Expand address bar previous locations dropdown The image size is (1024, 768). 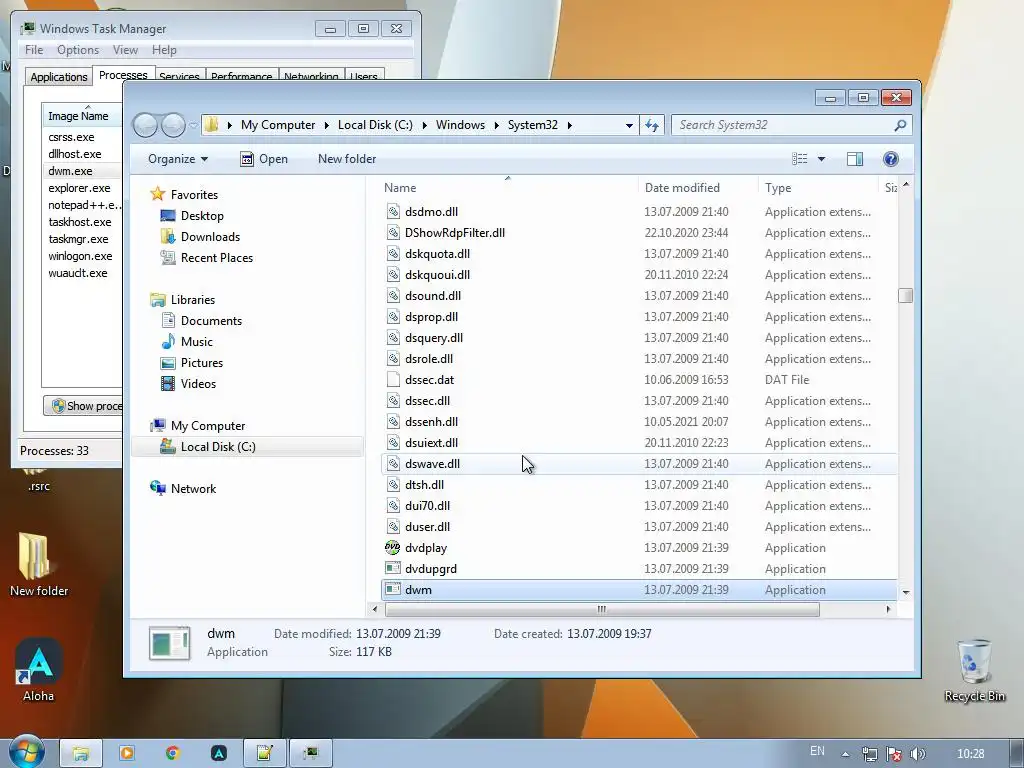point(629,125)
